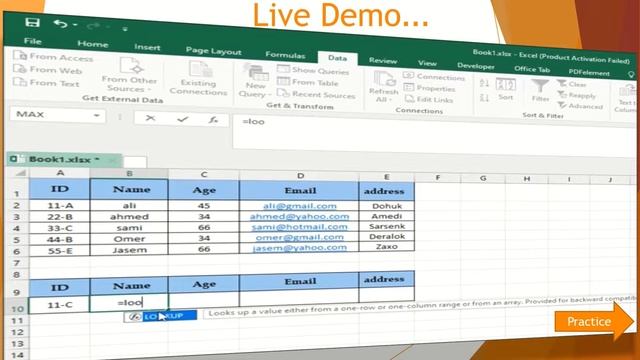The image size is (640, 360).
Task: Switch to the PDFelement tab
Action: [589, 72]
